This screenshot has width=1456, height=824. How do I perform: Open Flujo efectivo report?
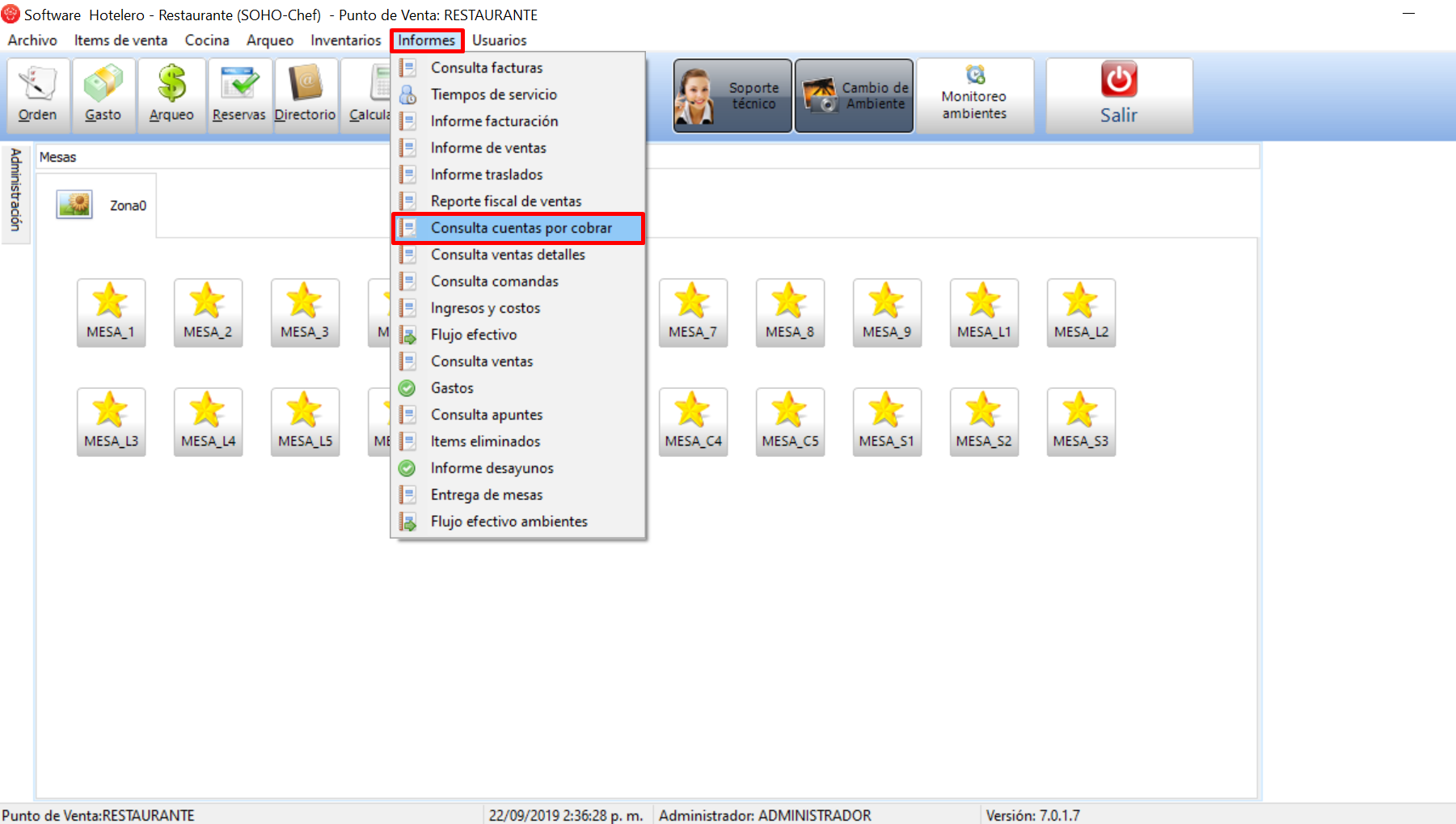click(x=474, y=335)
